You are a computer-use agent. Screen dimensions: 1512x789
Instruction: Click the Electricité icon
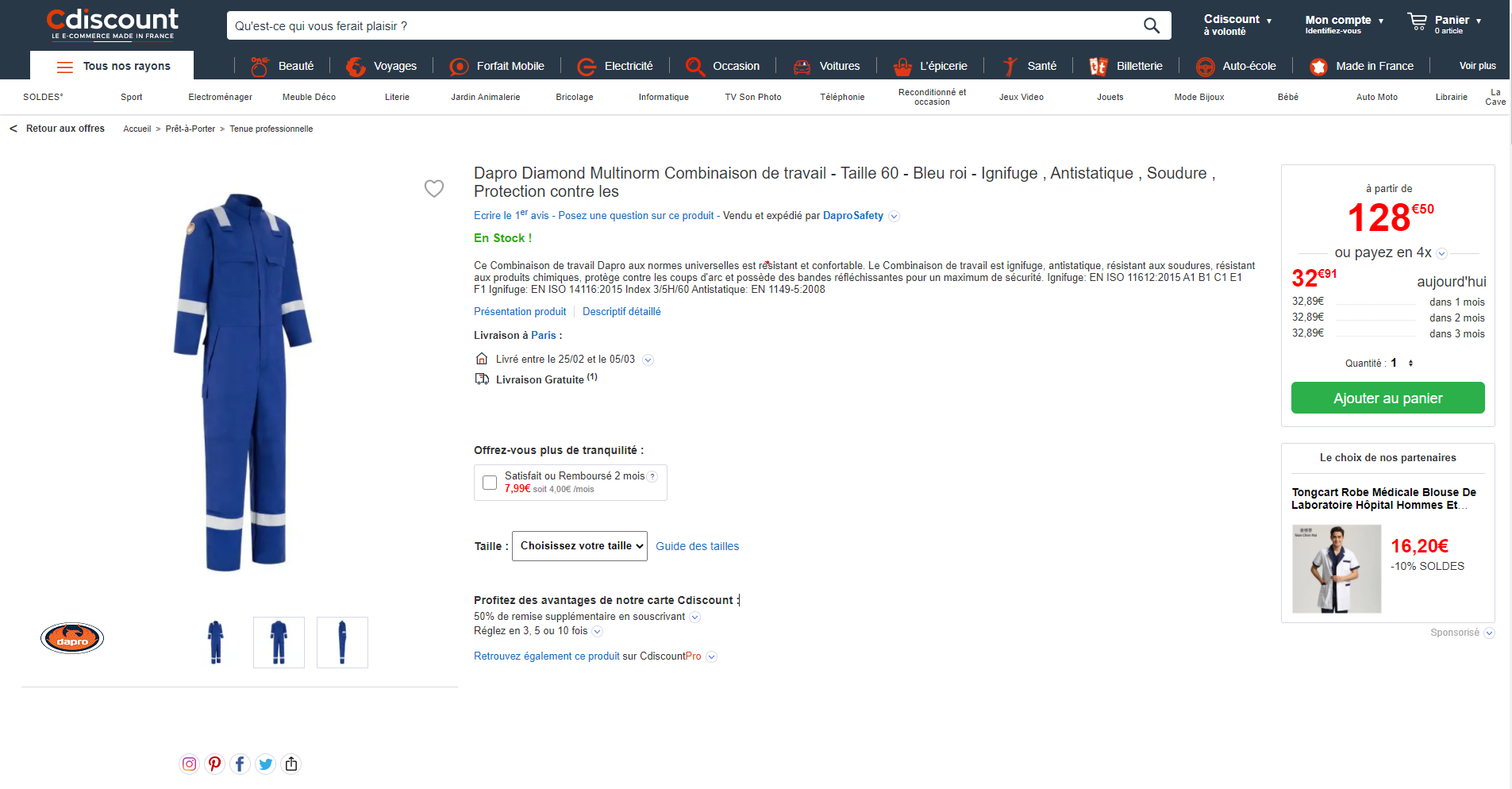(x=586, y=66)
